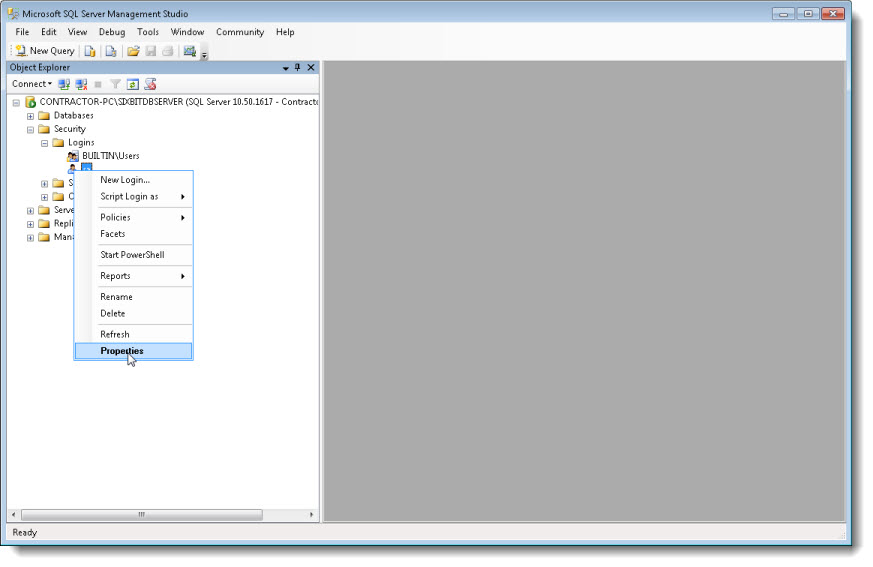Open the Window menu
Screen dimensions: 873x567
[188, 32]
